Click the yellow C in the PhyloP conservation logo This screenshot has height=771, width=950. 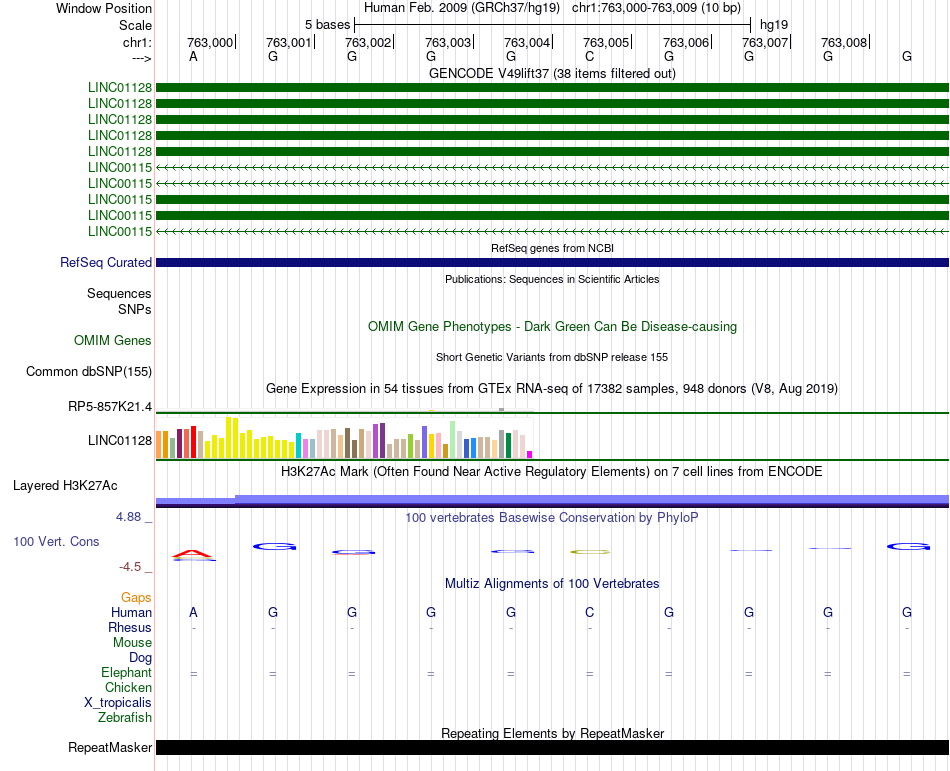(590, 552)
